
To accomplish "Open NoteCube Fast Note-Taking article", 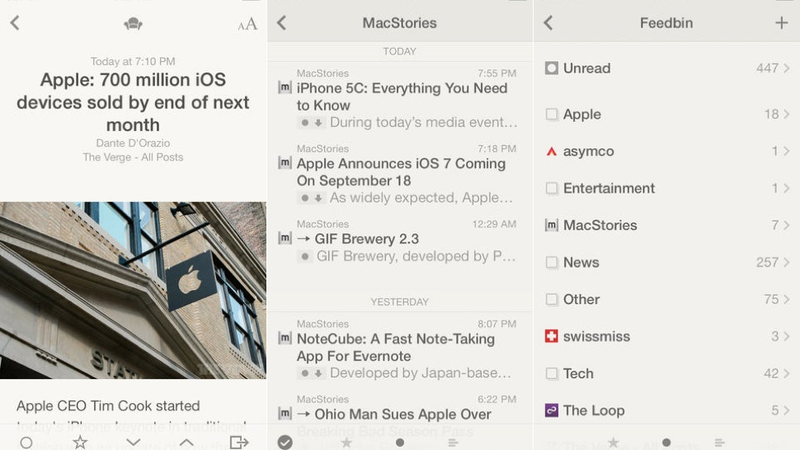I will [400, 349].
